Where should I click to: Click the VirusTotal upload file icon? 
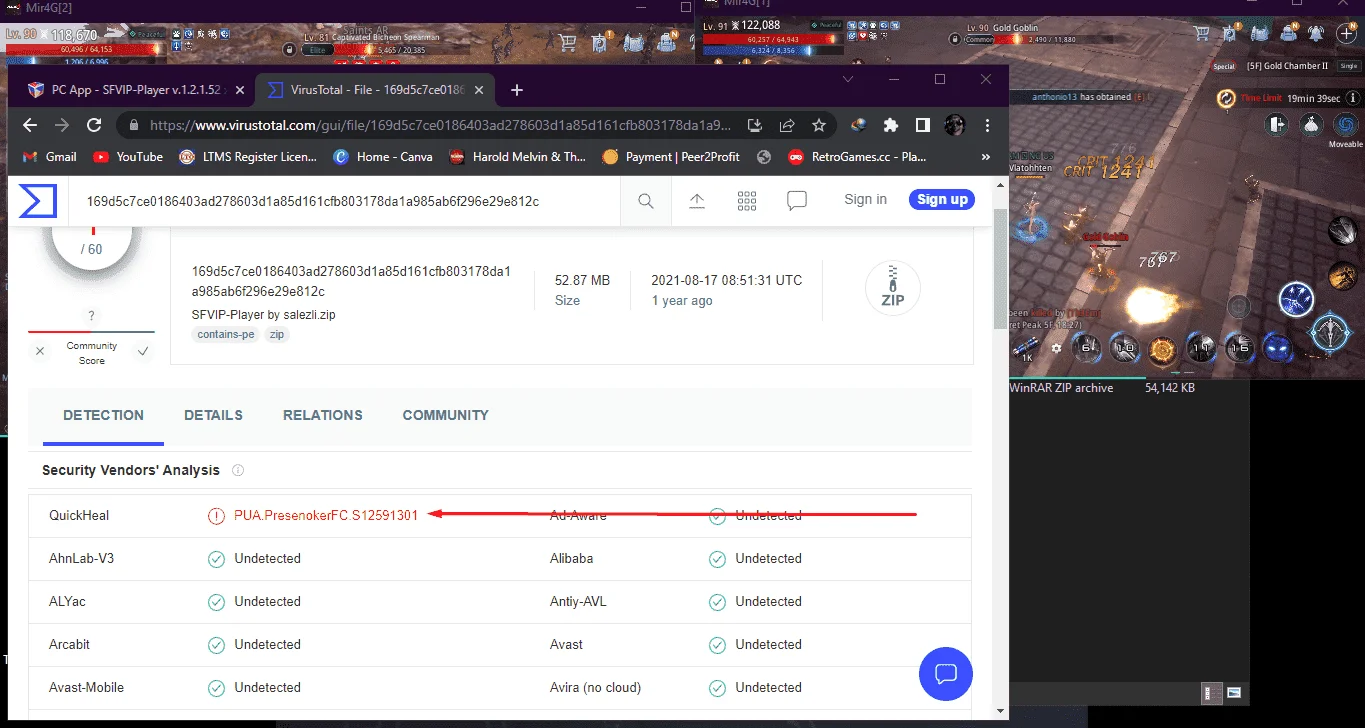click(697, 201)
